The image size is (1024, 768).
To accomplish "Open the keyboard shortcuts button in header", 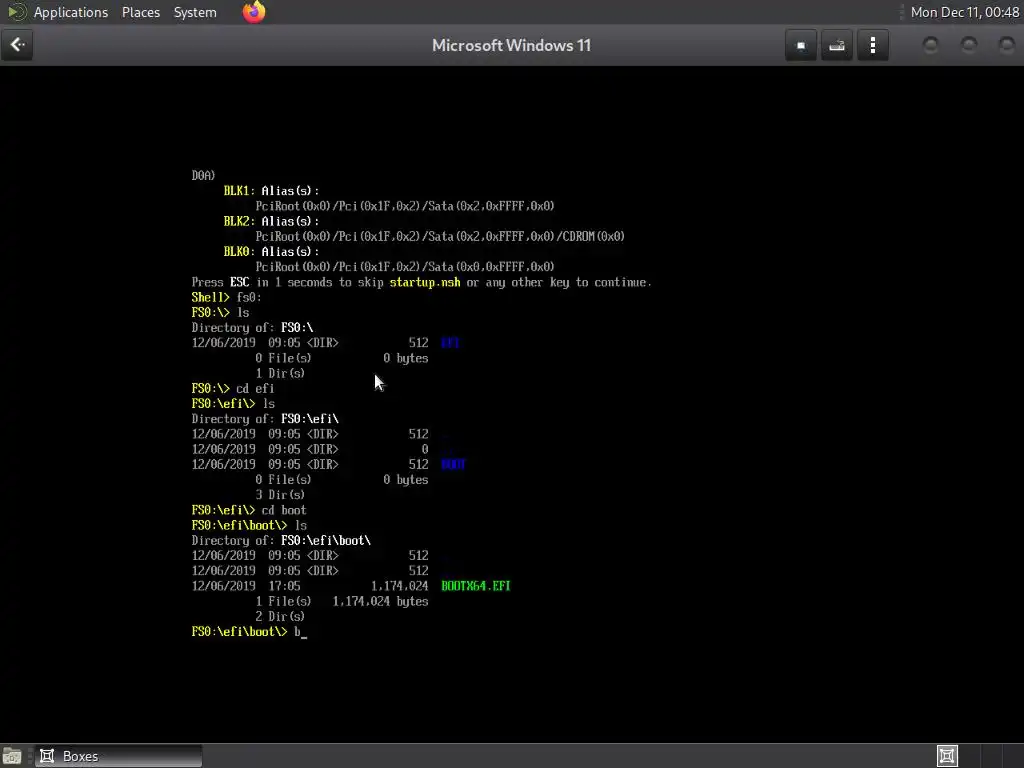I will 837,45.
